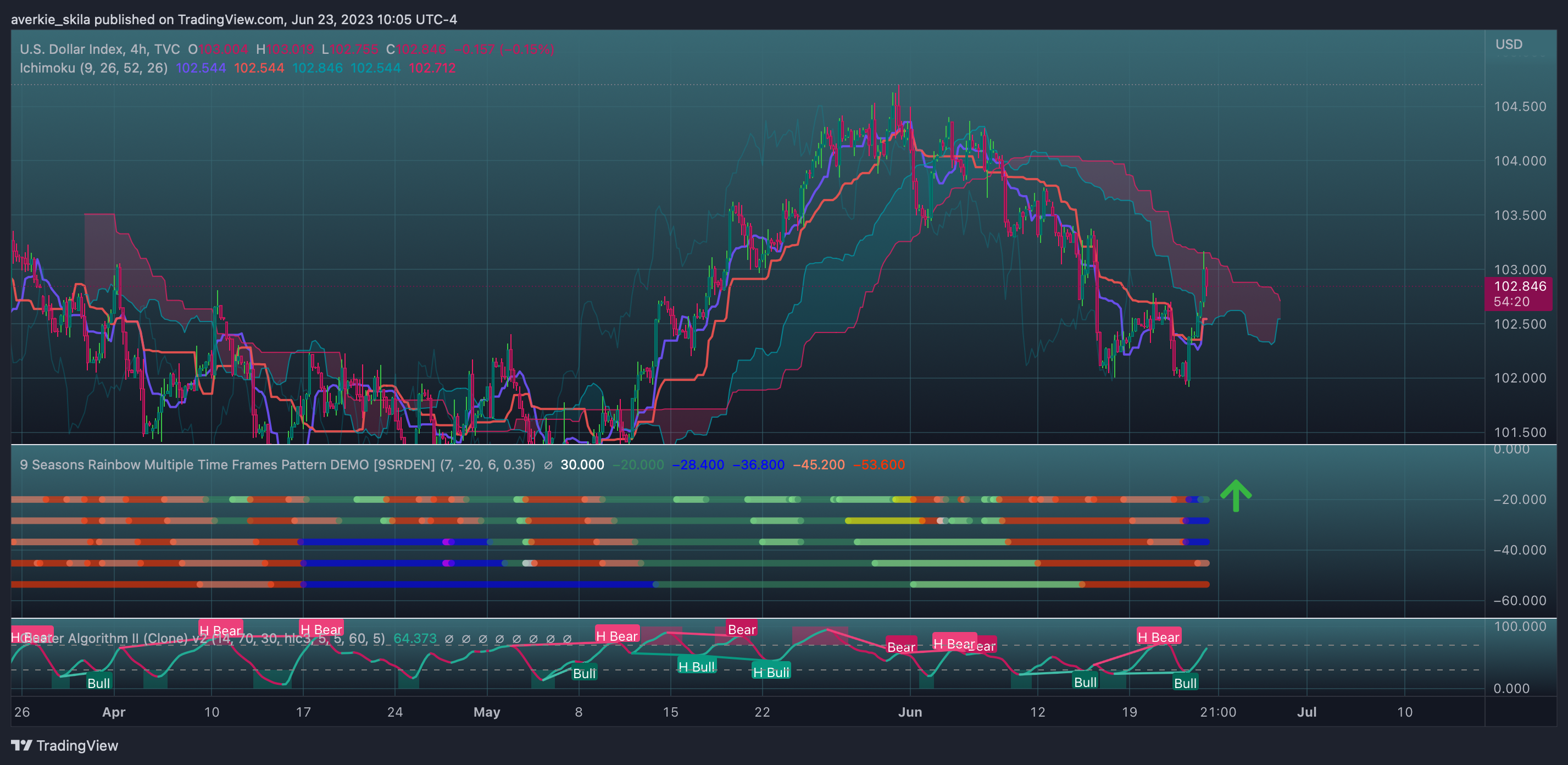Click the Beater Algorithm value 64.373

415,638
